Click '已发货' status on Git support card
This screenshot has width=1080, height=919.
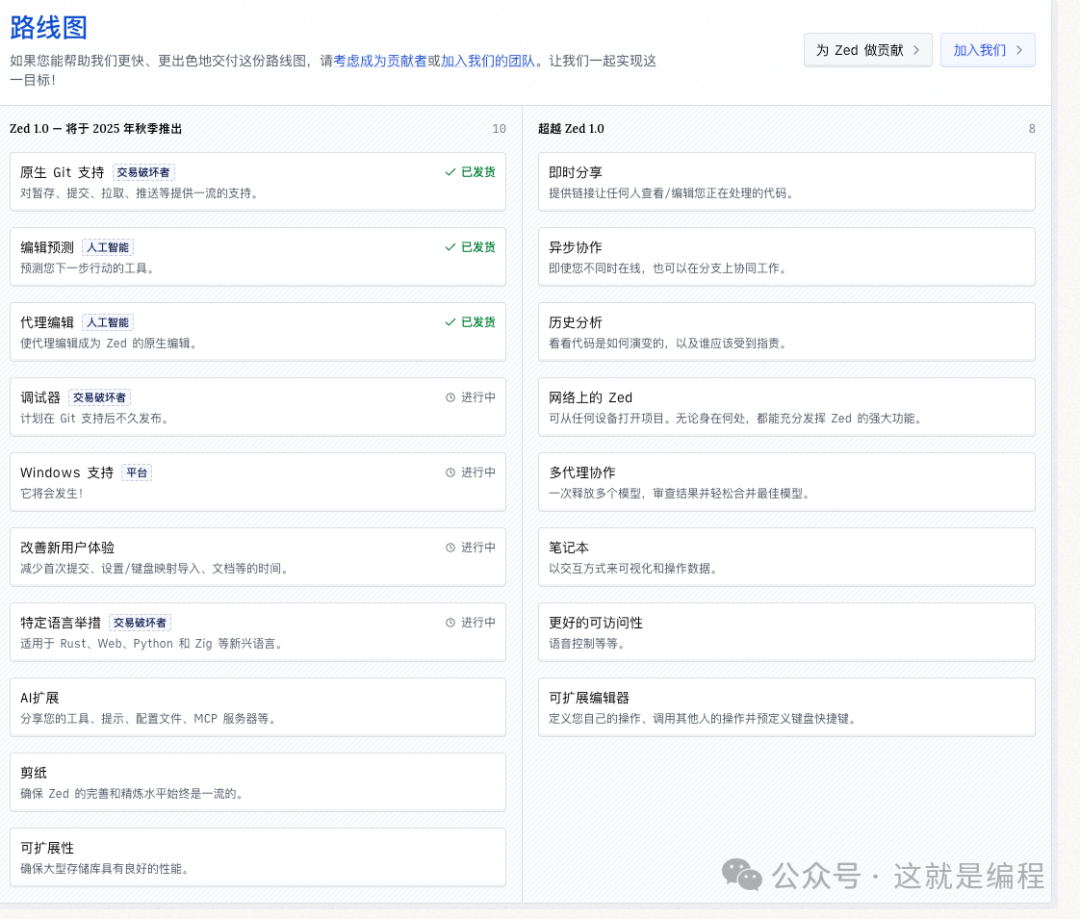(x=478, y=172)
